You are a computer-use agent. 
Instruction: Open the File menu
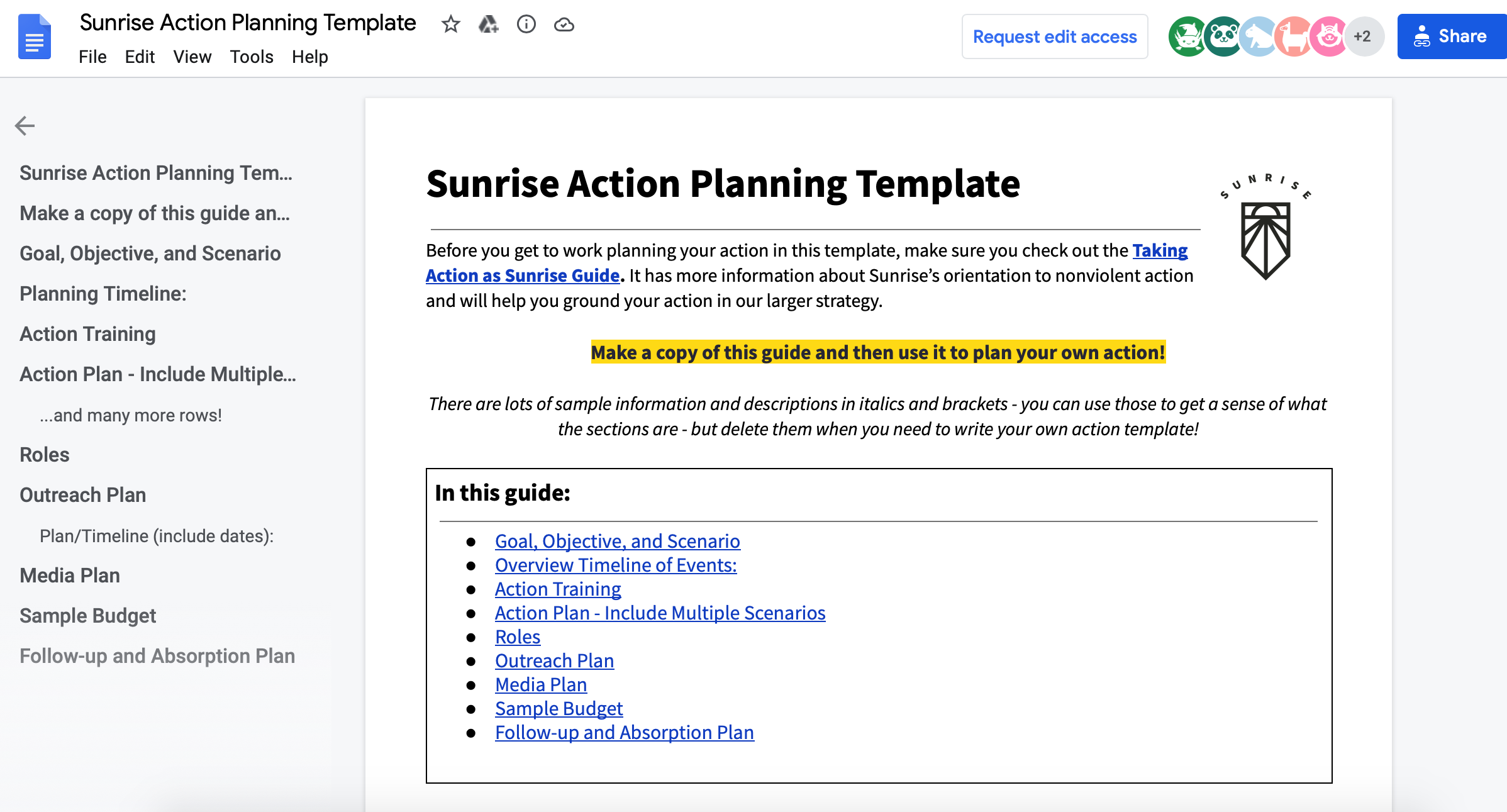(92, 57)
